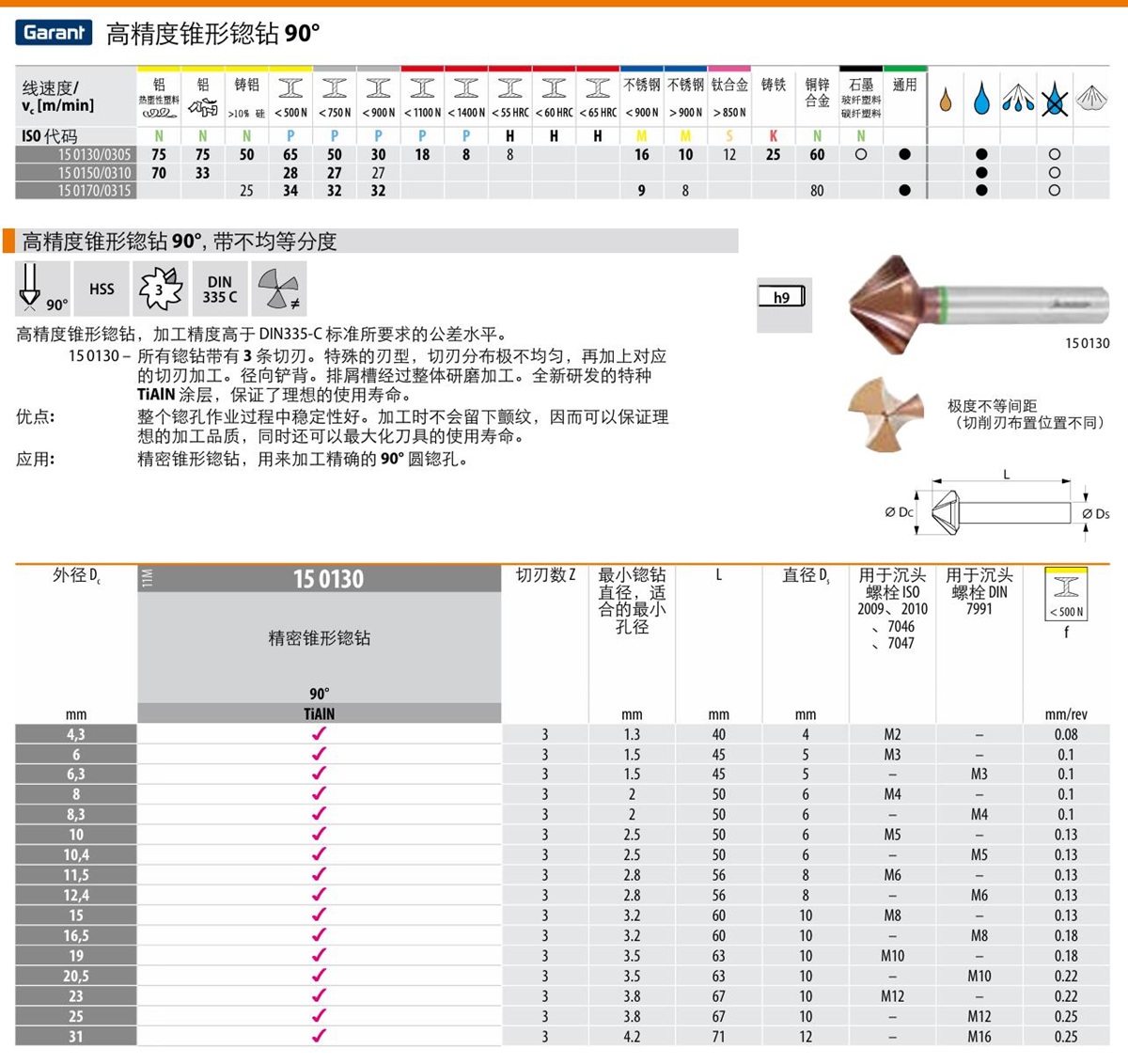
Task: Click the DIN 335 C standard badge
Action: point(220,289)
